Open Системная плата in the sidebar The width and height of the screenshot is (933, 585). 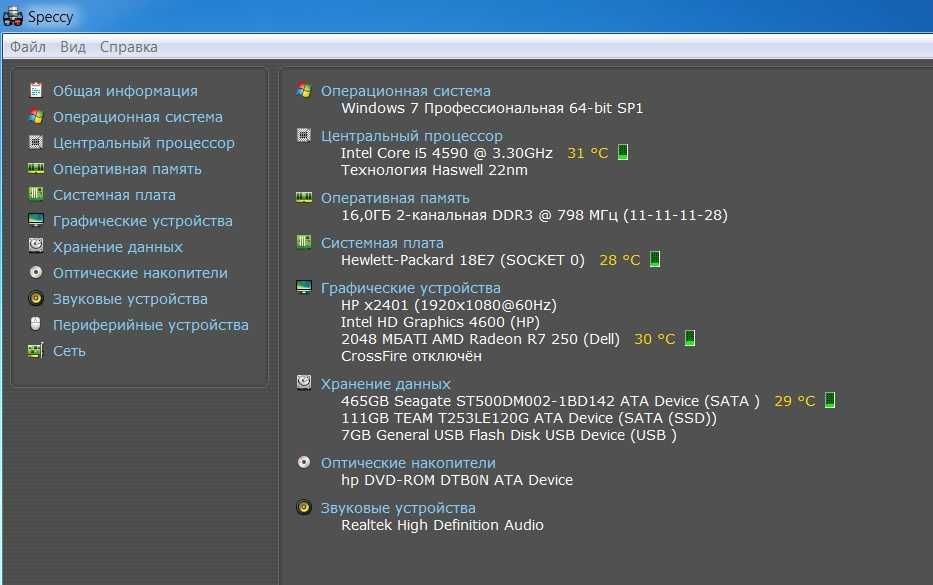114,195
